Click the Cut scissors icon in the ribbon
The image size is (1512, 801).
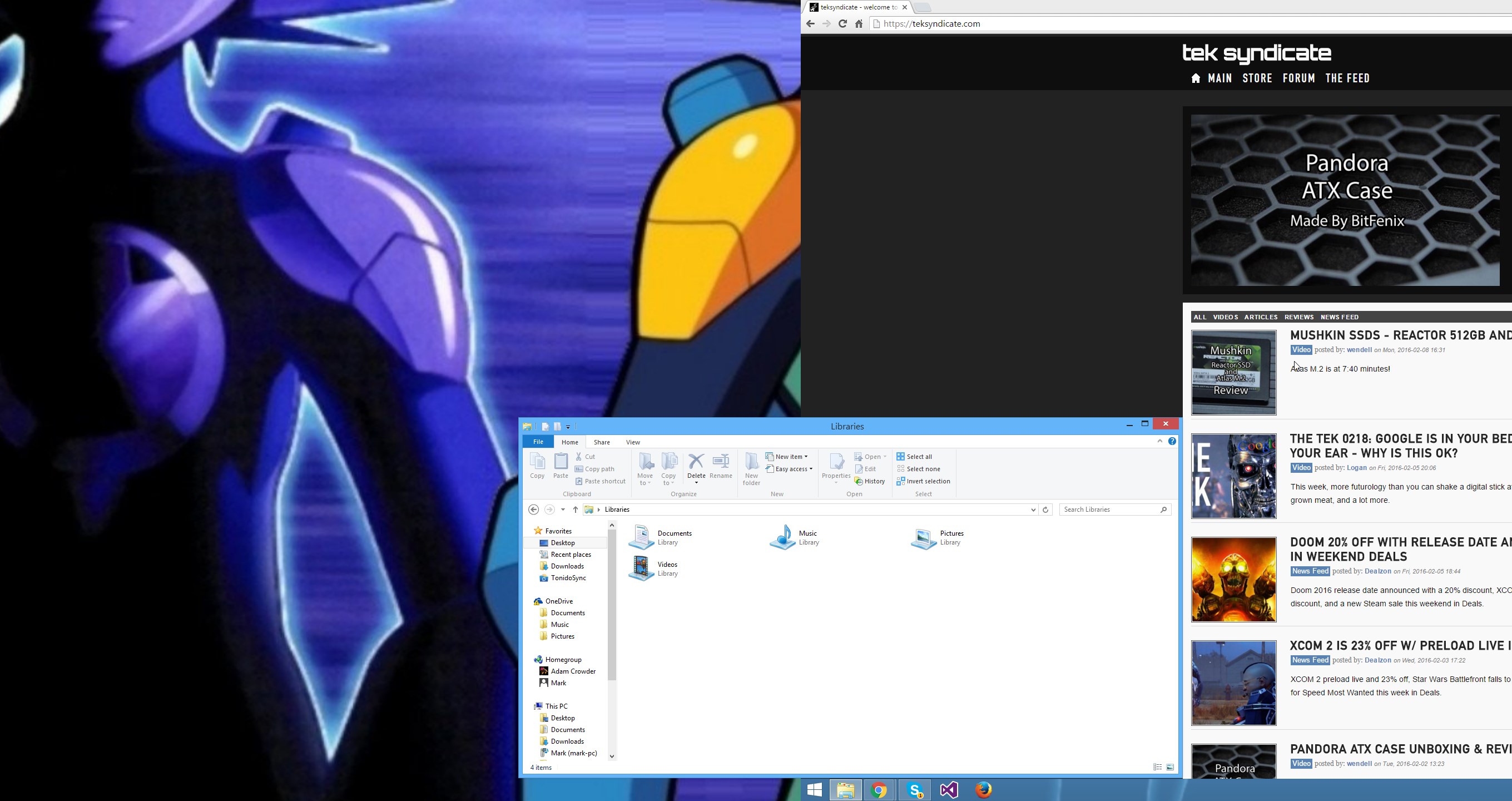(x=579, y=456)
